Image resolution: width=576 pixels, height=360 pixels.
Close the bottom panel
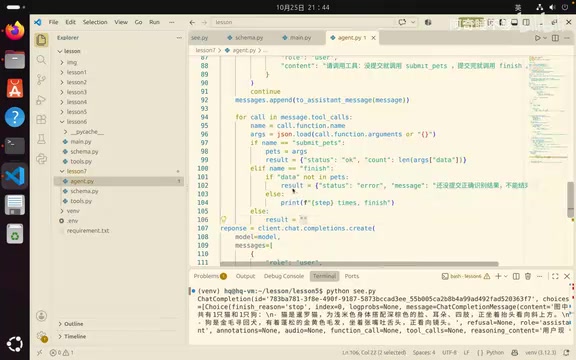(567, 276)
